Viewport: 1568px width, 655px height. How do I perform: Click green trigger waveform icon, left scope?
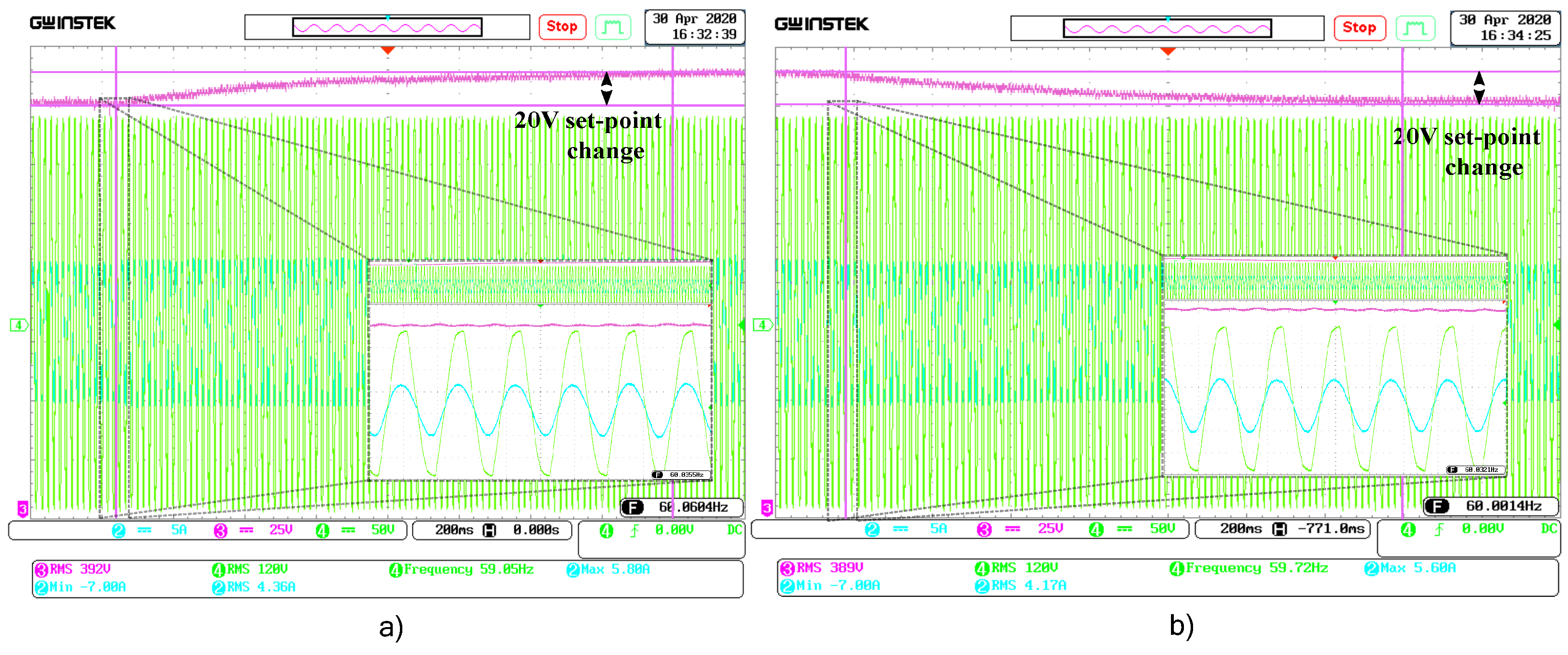(612, 27)
